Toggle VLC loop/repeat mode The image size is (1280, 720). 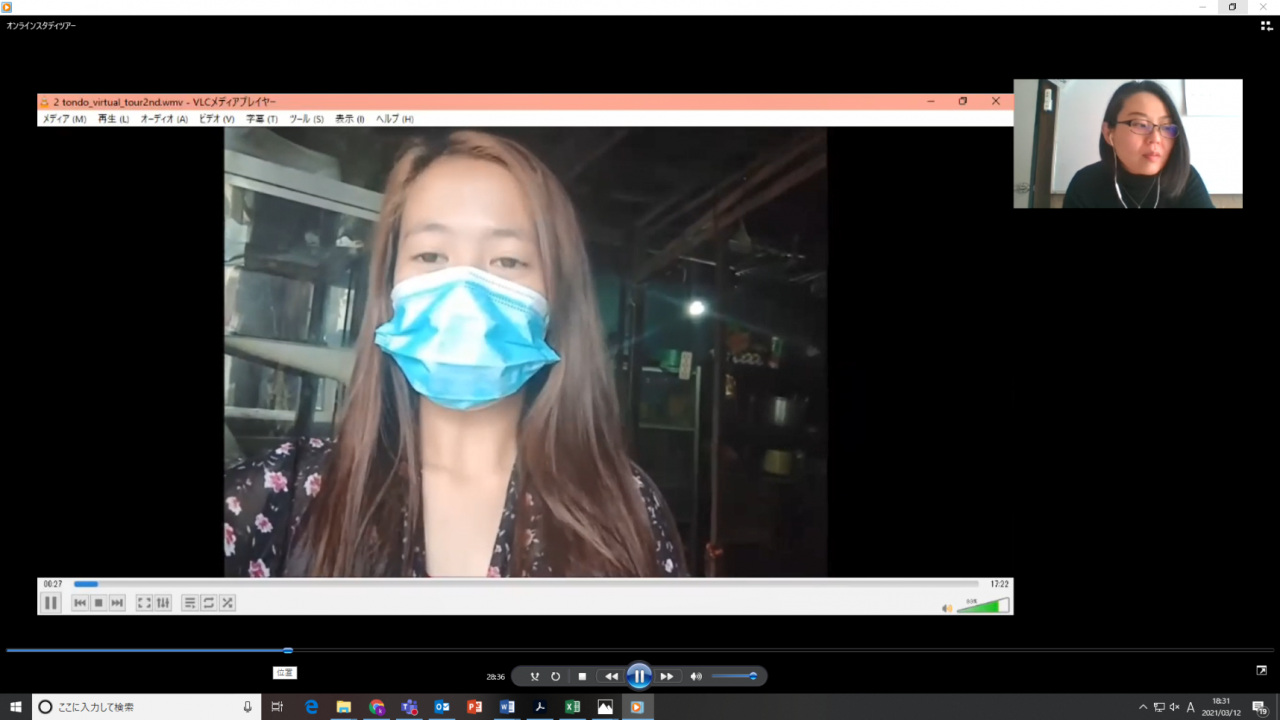click(x=209, y=603)
